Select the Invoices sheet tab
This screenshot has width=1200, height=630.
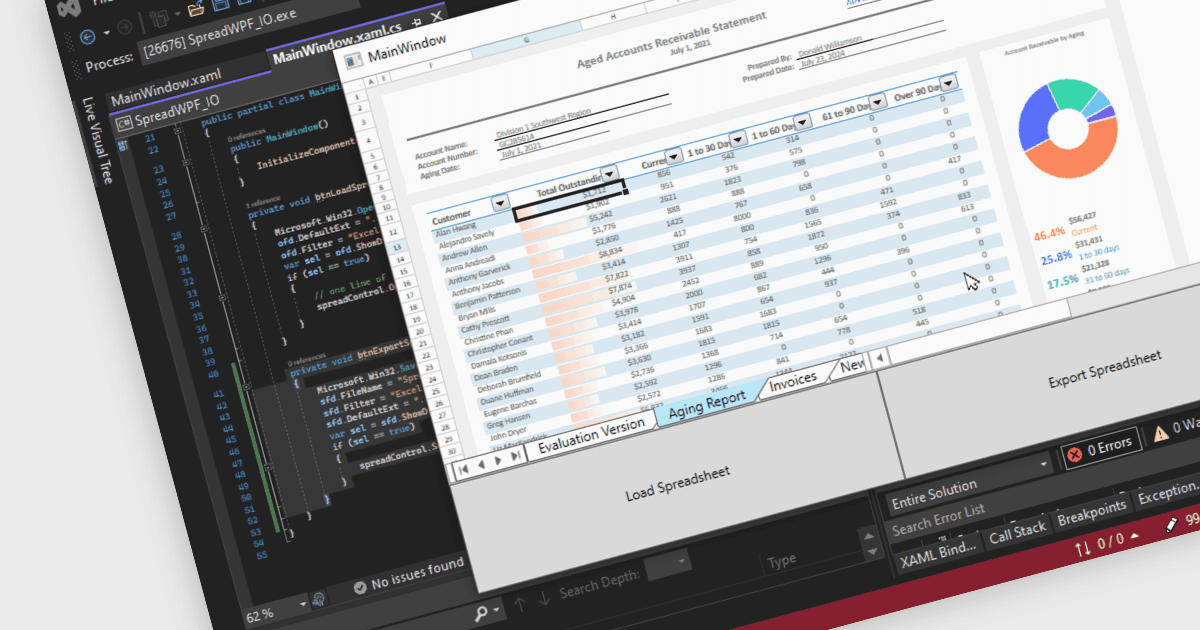(x=793, y=380)
